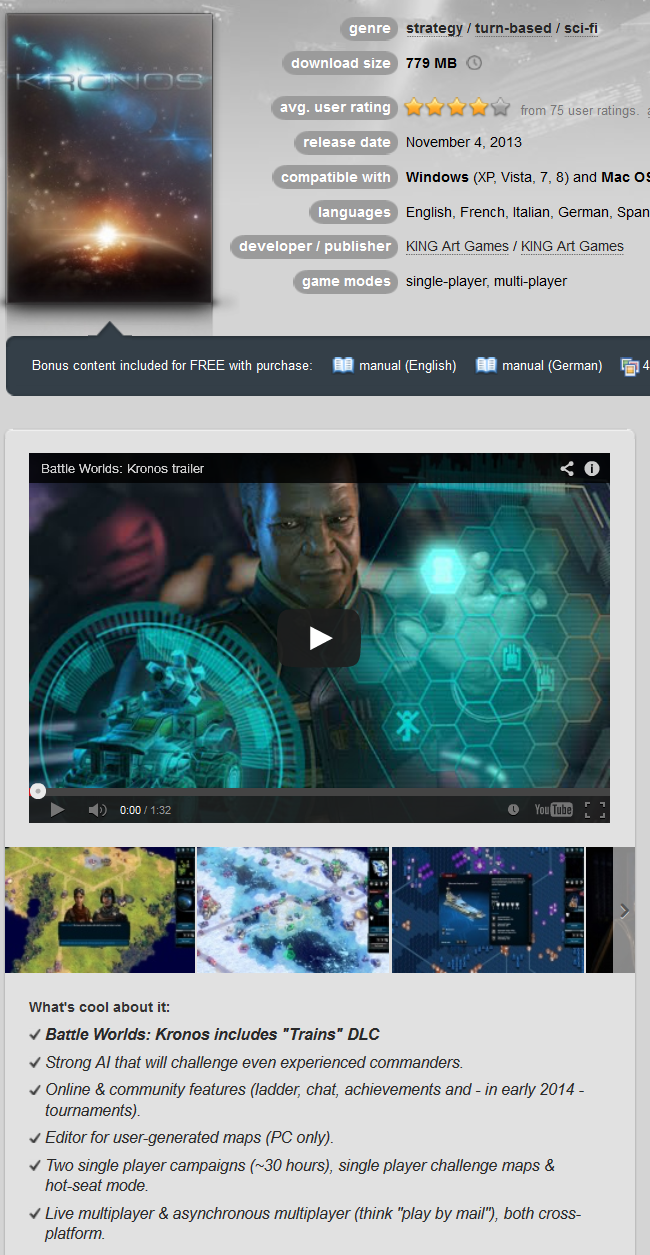The height and width of the screenshot is (1255, 650).
Task: Open the turn-based genre link
Action: click(x=513, y=29)
